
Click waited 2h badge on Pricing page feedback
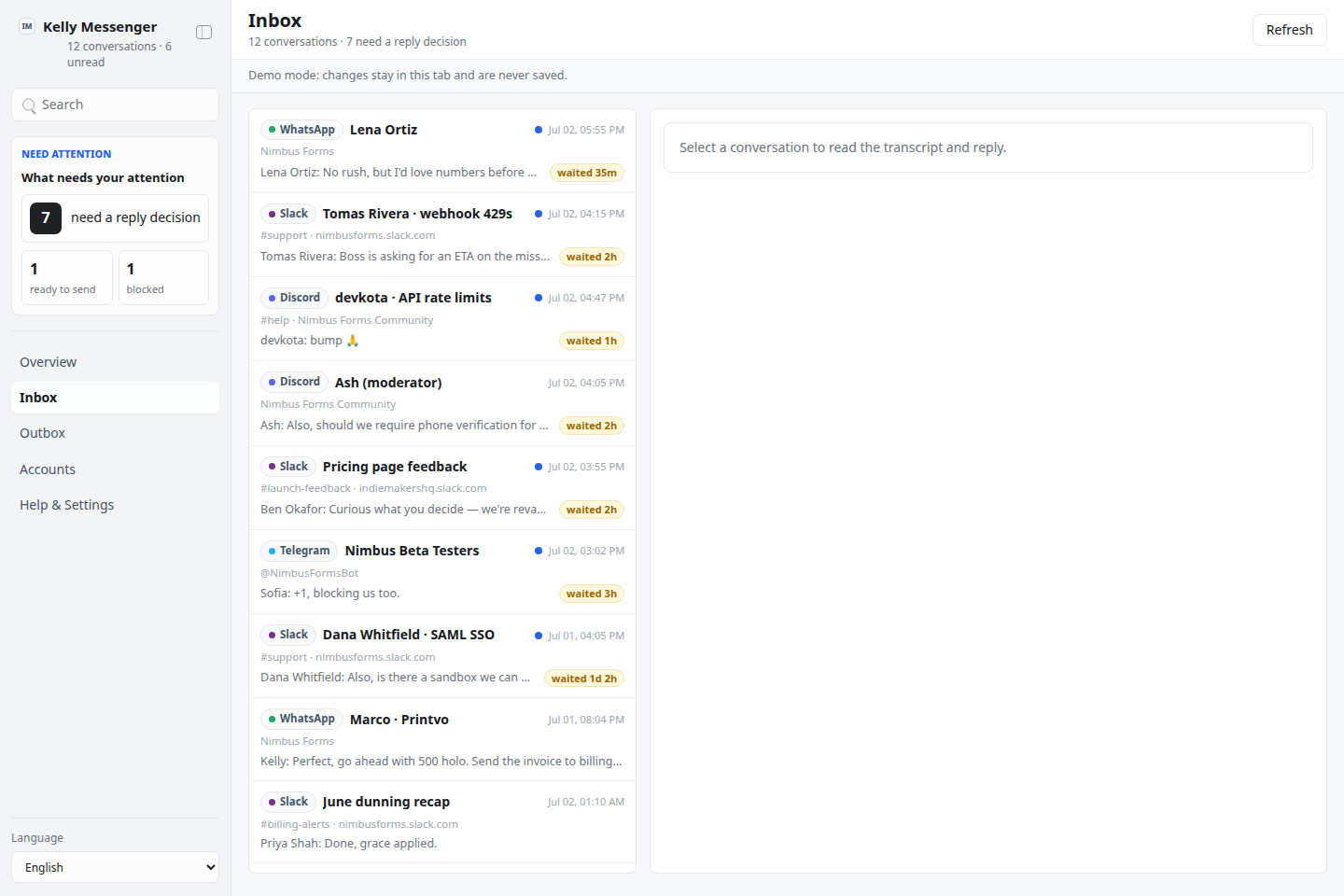tap(592, 510)
